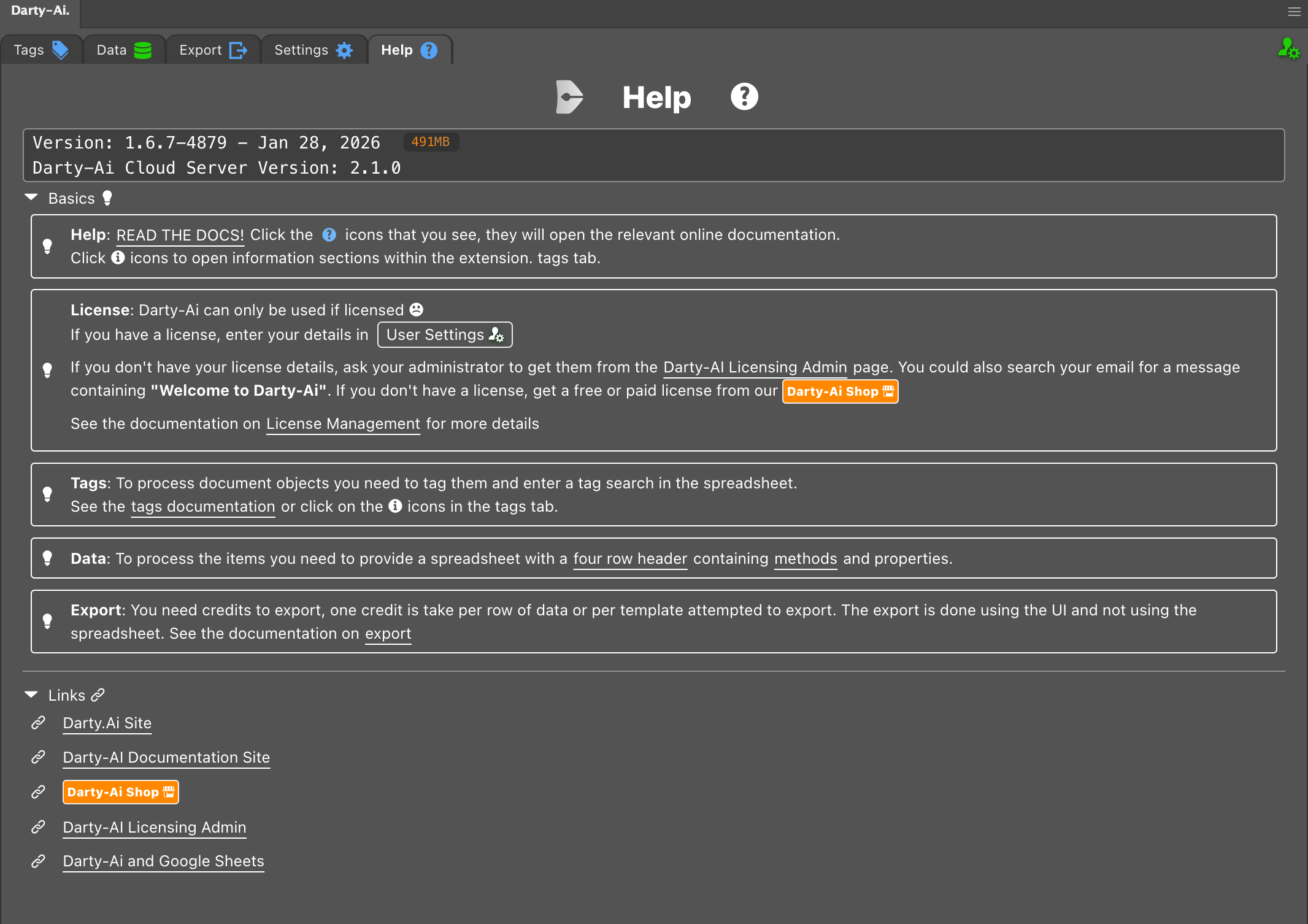Open the Settings tab
Screen dimensions: 1308x924
(x=313, y=50)
